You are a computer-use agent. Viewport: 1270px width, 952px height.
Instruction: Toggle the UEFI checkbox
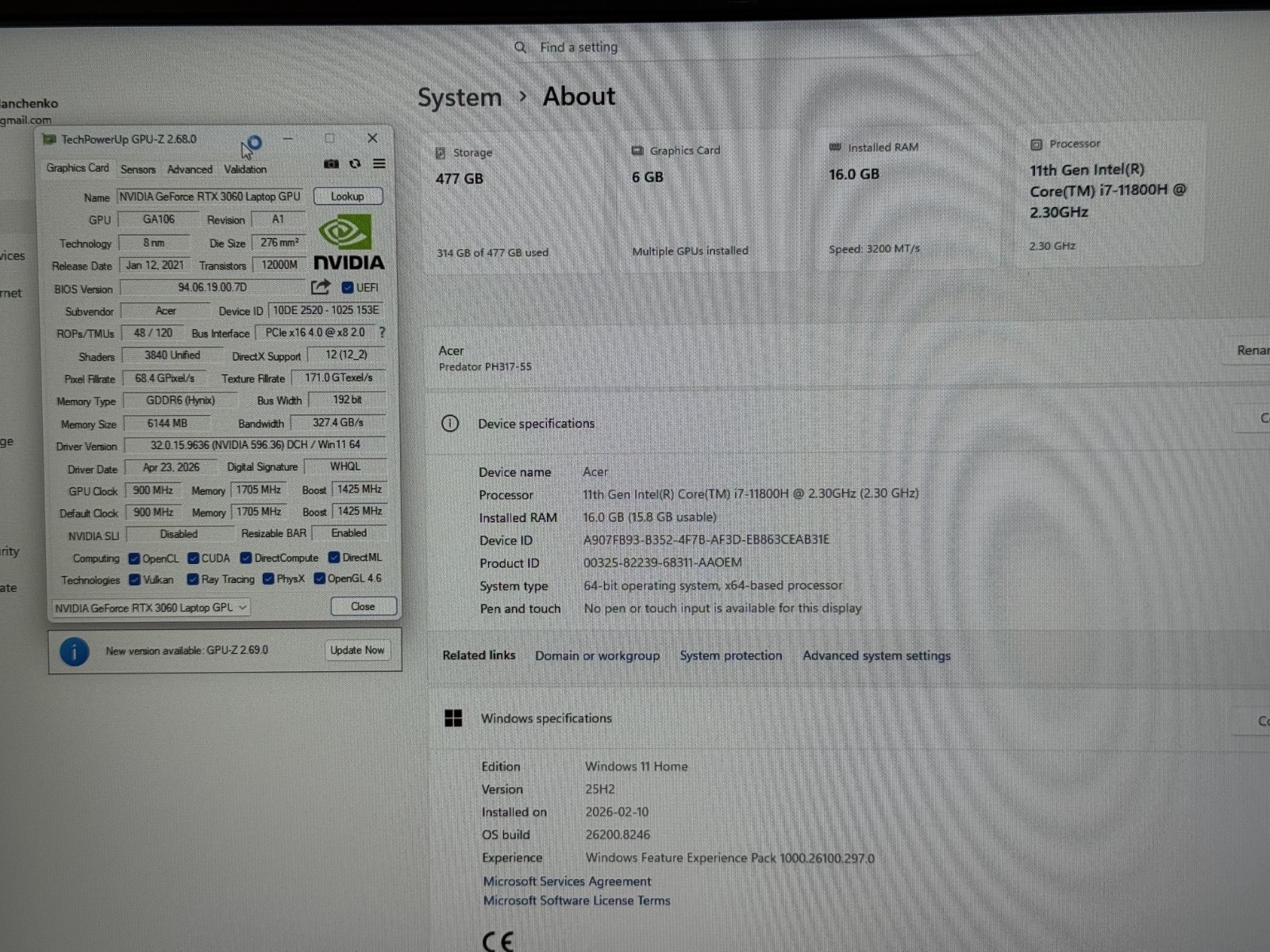[348, 287]
